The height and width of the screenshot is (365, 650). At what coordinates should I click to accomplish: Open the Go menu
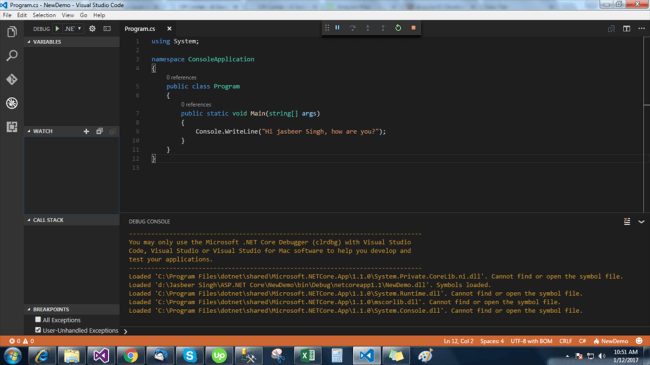(x=83, y=15)
